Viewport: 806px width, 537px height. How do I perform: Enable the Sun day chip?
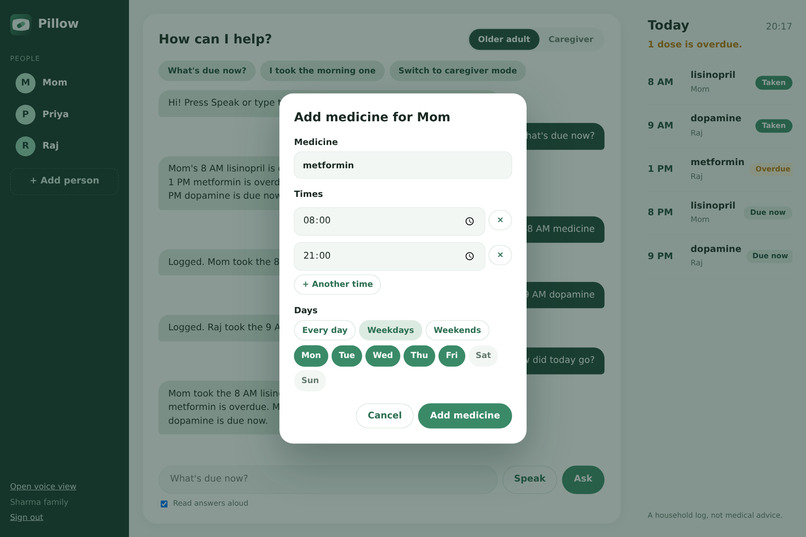[x=310, y=380]
